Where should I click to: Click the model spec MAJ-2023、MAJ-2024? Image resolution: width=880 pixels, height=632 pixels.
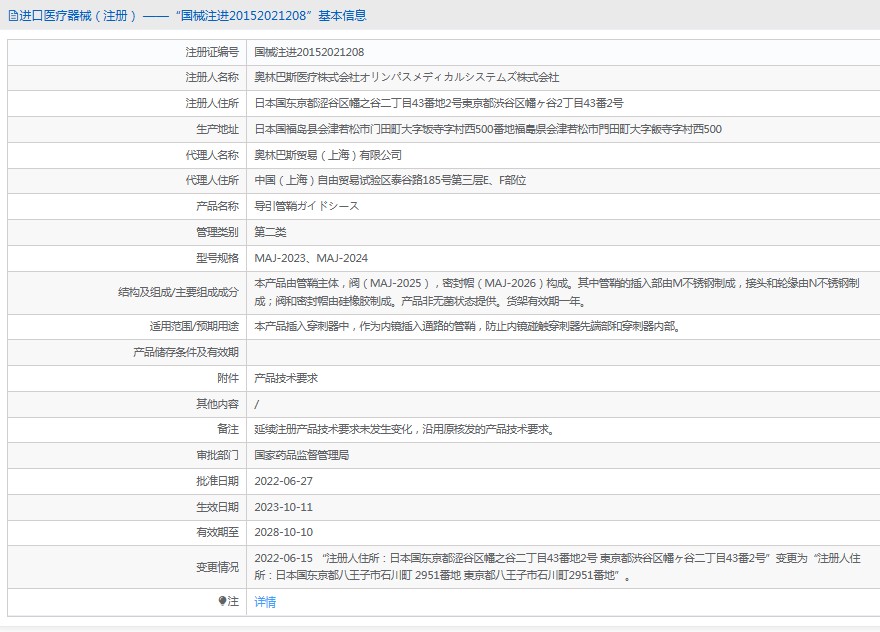(311, 258)
